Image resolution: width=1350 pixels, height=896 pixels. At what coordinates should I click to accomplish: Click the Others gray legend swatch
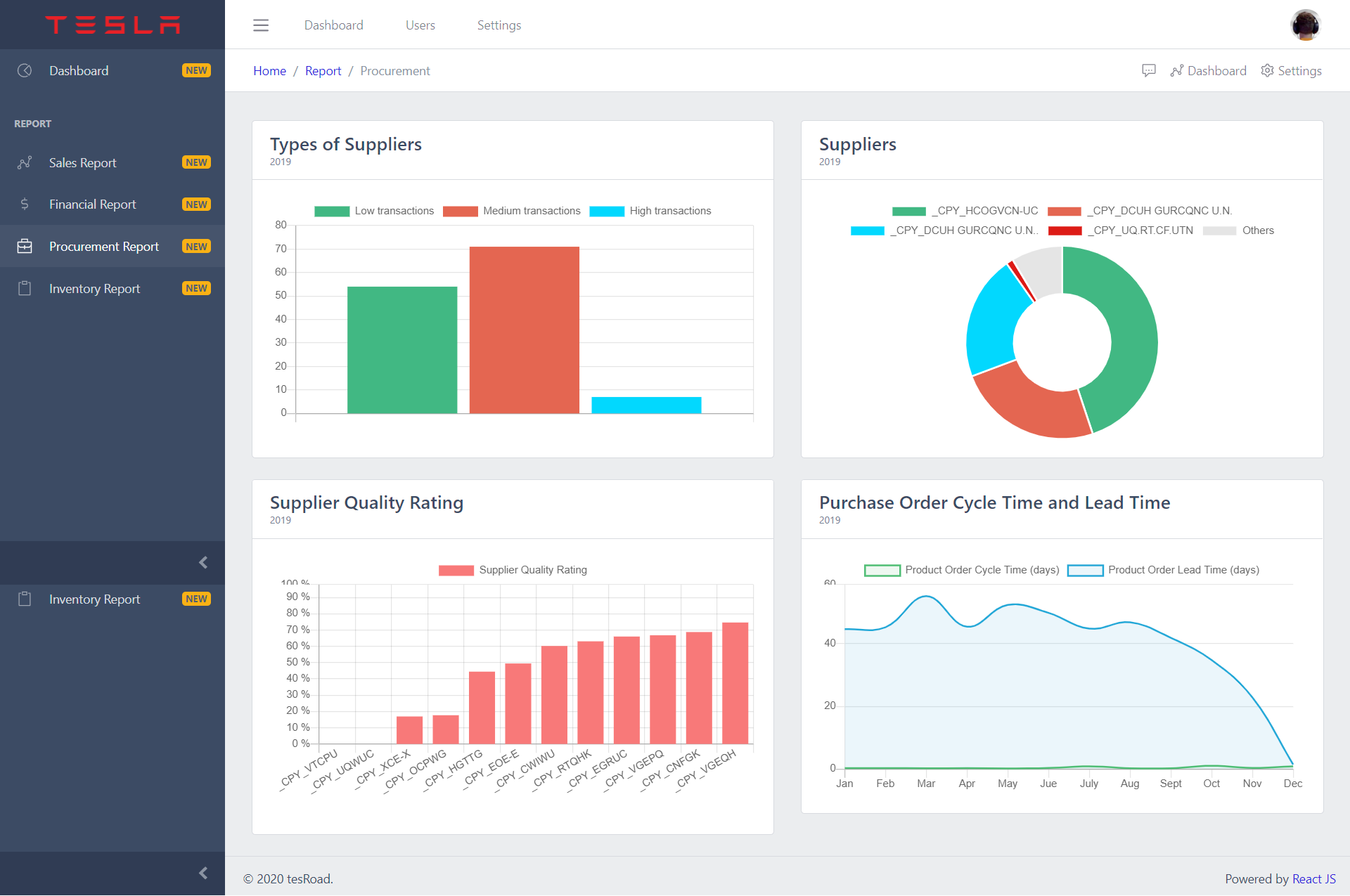click(x=1220, y=231)
